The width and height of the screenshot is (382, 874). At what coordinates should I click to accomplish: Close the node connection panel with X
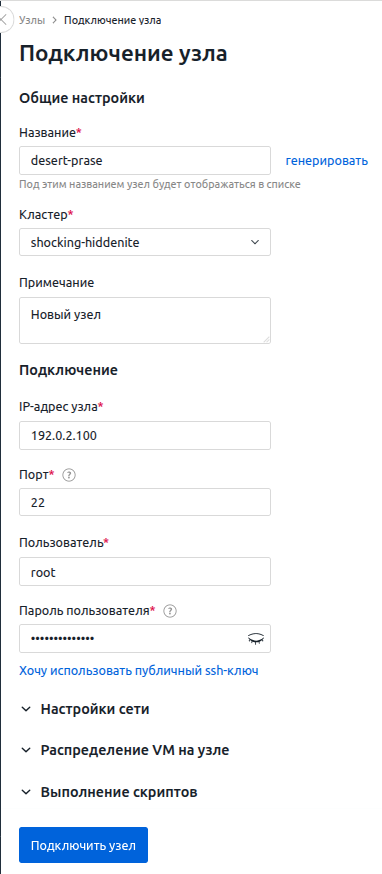[x=3, y=21]
